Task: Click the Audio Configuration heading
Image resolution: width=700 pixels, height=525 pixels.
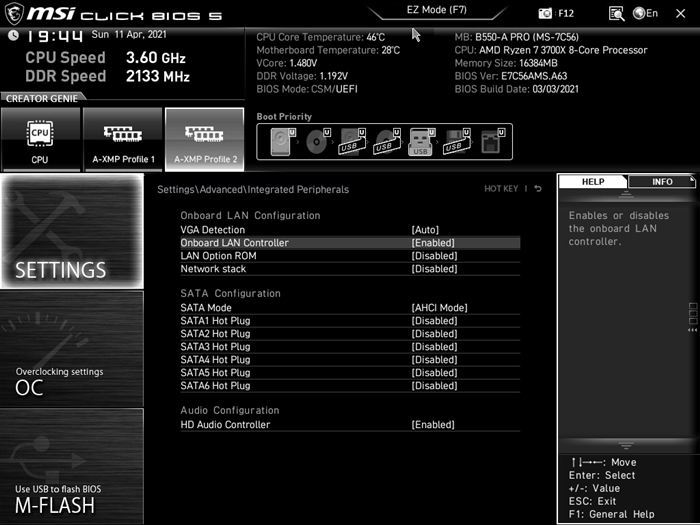Action: (229, 410)
